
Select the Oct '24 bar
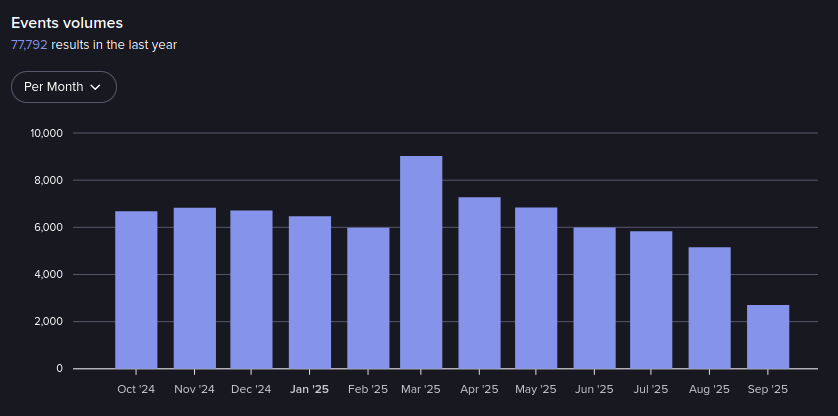[x=136, y=290]
